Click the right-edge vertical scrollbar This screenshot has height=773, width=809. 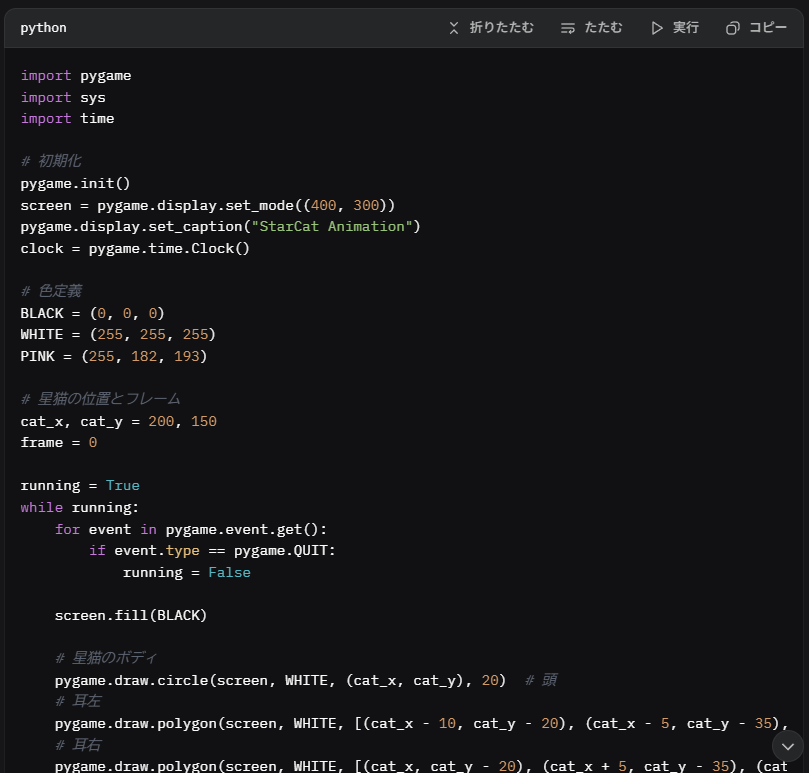[805, 400]
